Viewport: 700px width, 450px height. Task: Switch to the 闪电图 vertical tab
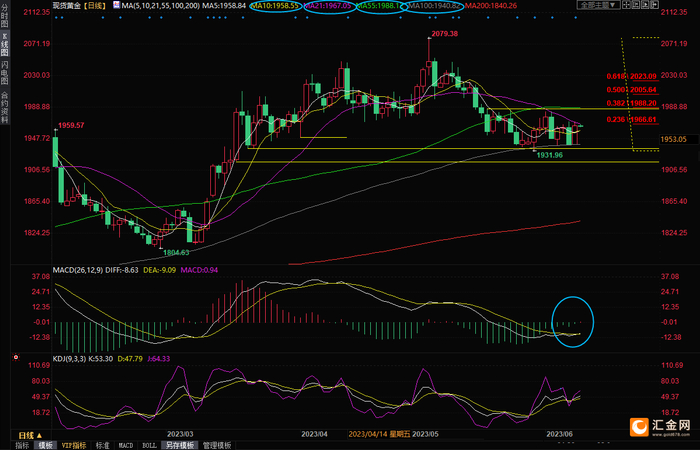coord(4,73)
